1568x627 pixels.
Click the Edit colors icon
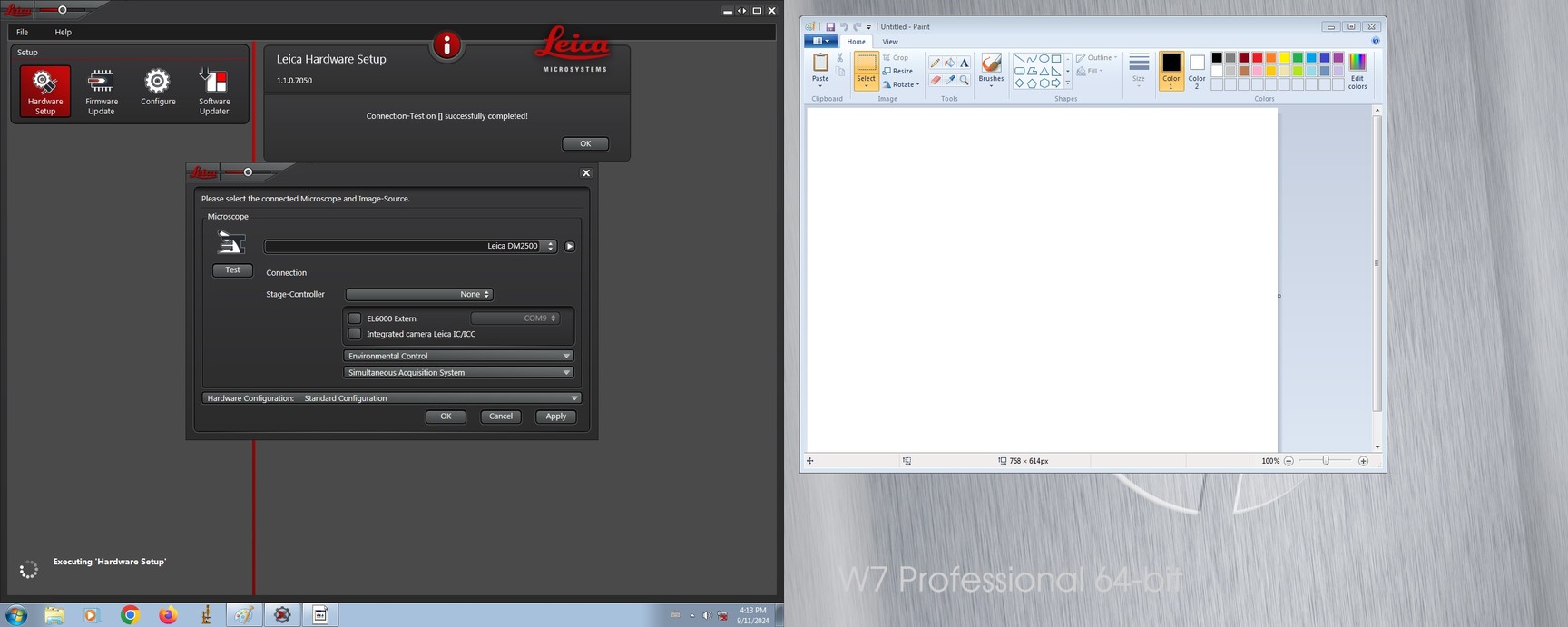coord(1357,70)
